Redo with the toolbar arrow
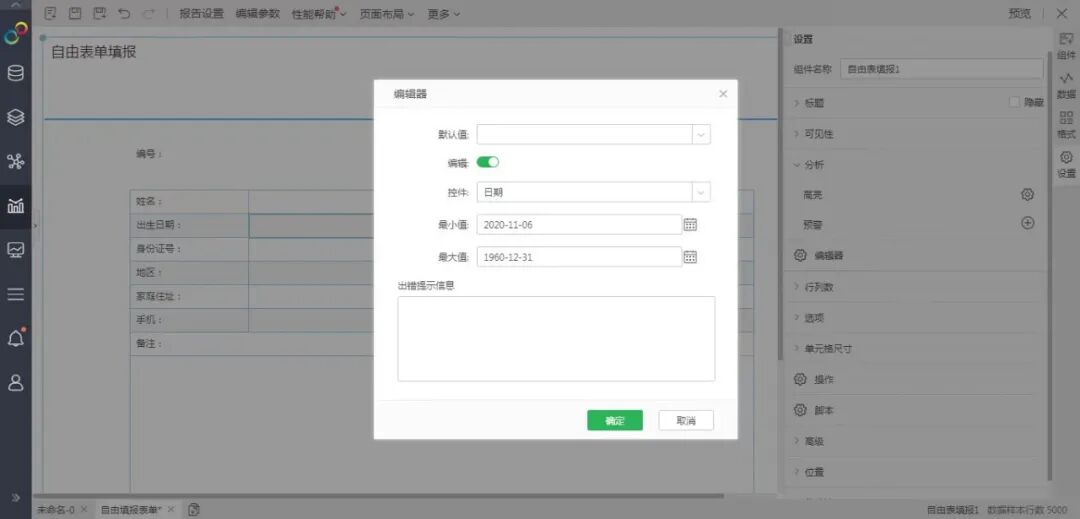The width and height of the screenshot is (1080, 519). 148,13
